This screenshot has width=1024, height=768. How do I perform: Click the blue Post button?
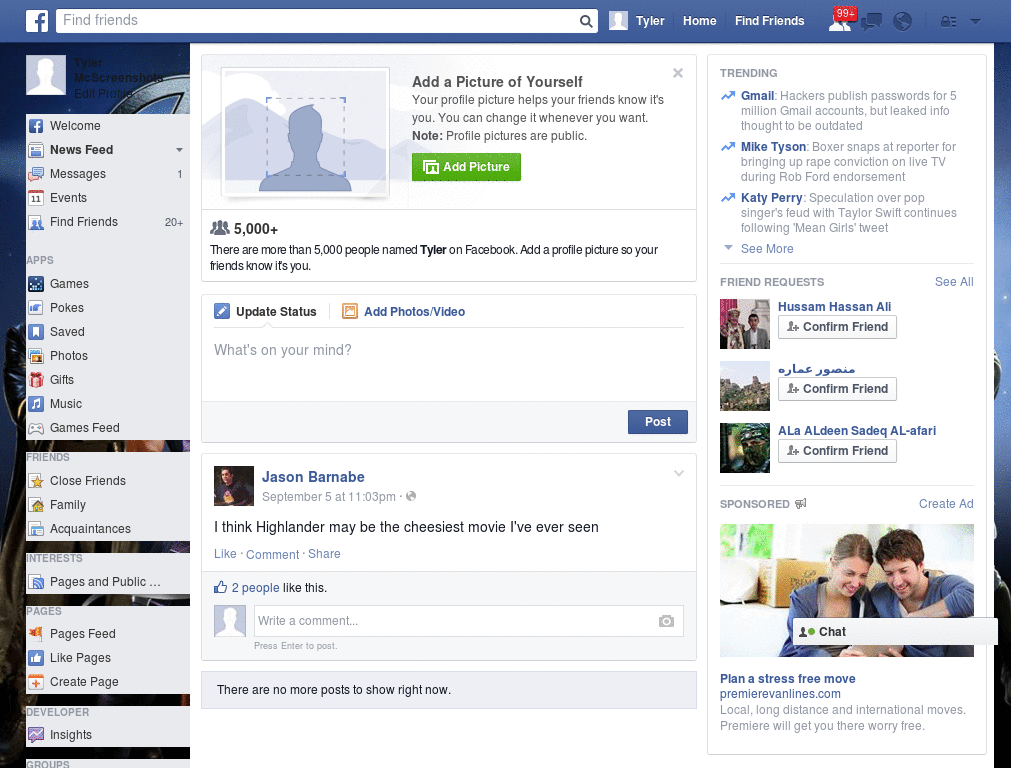658,422
